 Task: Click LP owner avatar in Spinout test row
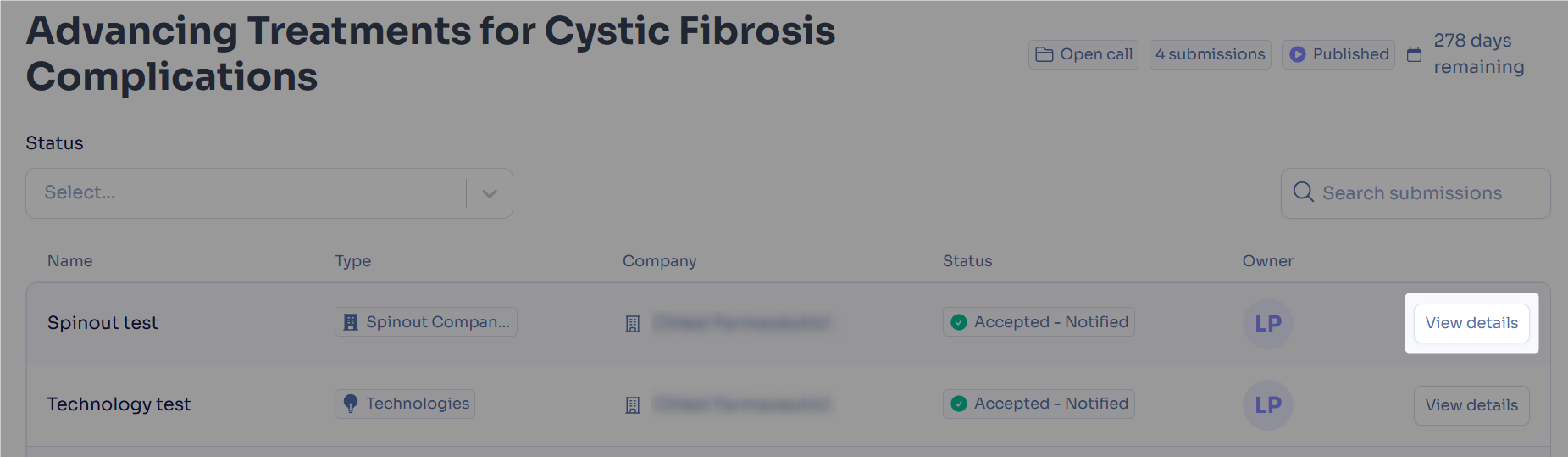click(x=1268, y=324)
